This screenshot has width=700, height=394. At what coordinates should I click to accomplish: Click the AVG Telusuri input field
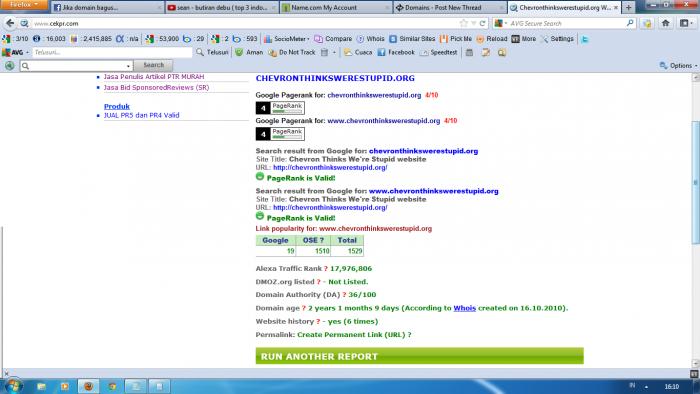(x=112, y=52)
